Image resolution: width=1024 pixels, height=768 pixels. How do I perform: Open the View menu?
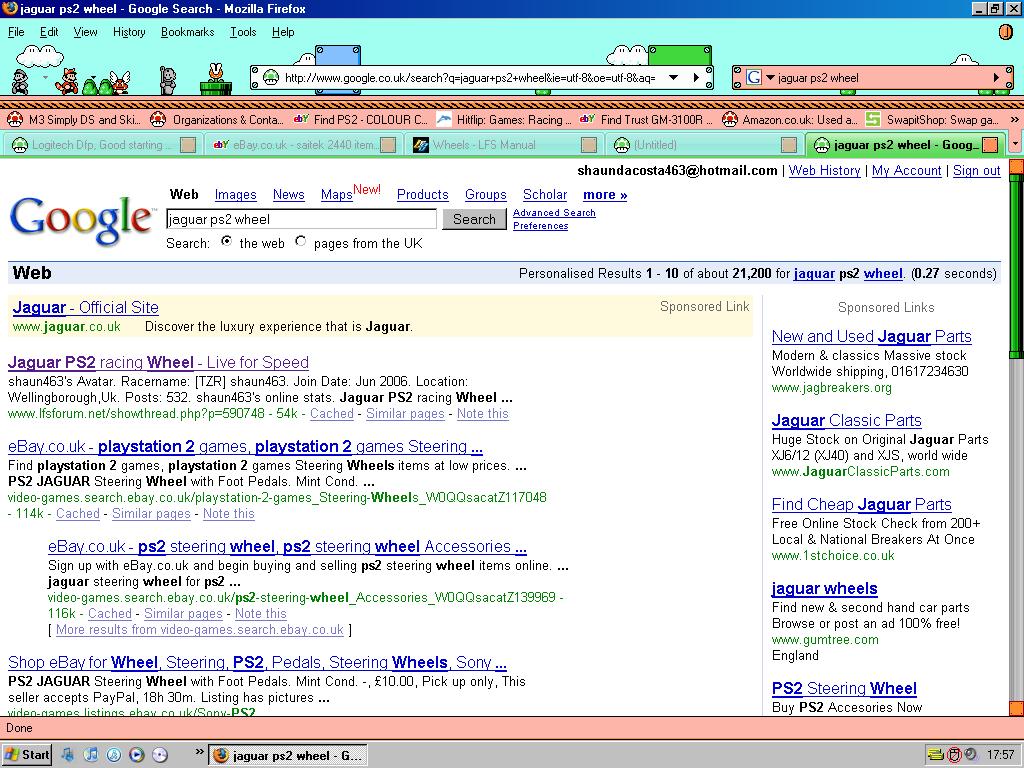click(85, 32)
